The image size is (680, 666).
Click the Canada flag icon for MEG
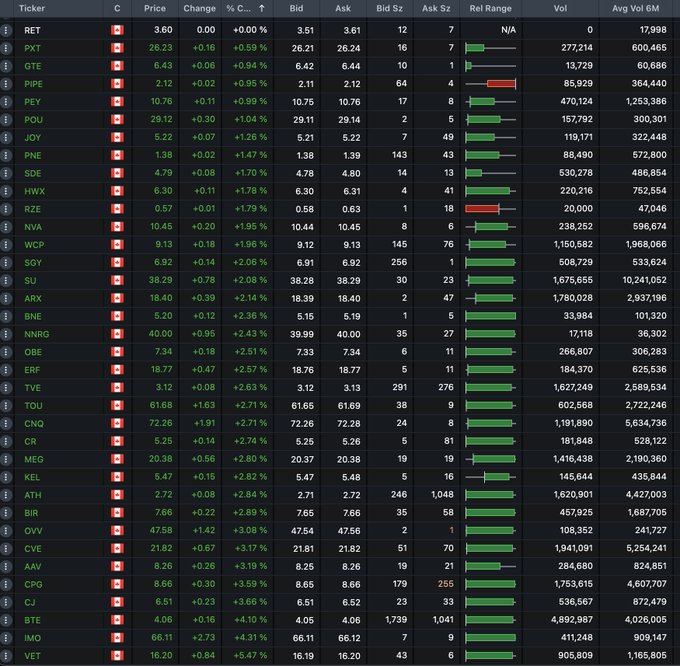click(x=117, y=459)
